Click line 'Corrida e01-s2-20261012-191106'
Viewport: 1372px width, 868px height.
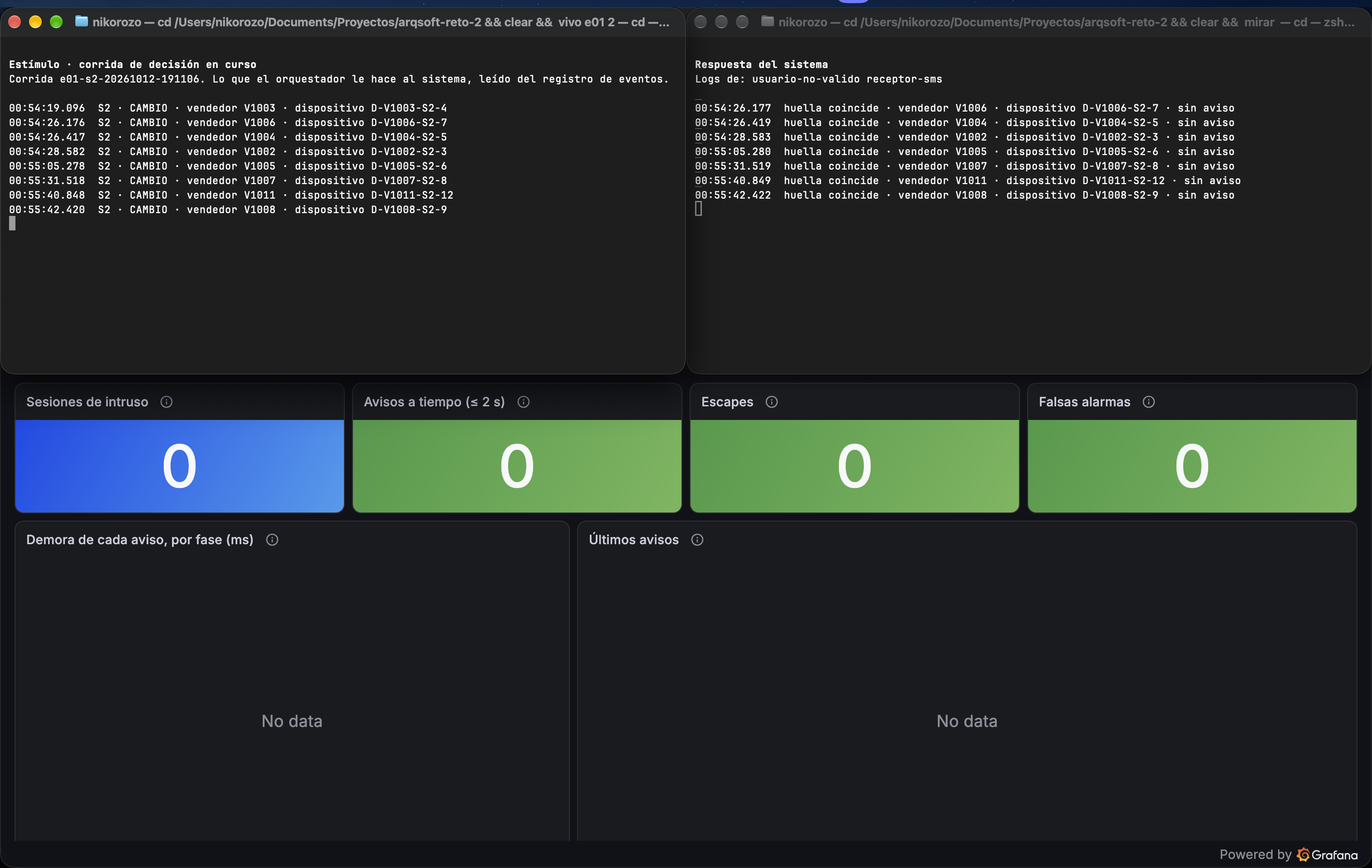[338, 79]
